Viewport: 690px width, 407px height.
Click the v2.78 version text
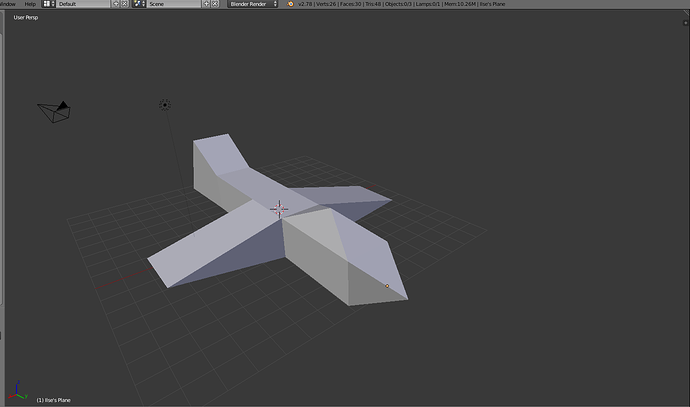305,4
